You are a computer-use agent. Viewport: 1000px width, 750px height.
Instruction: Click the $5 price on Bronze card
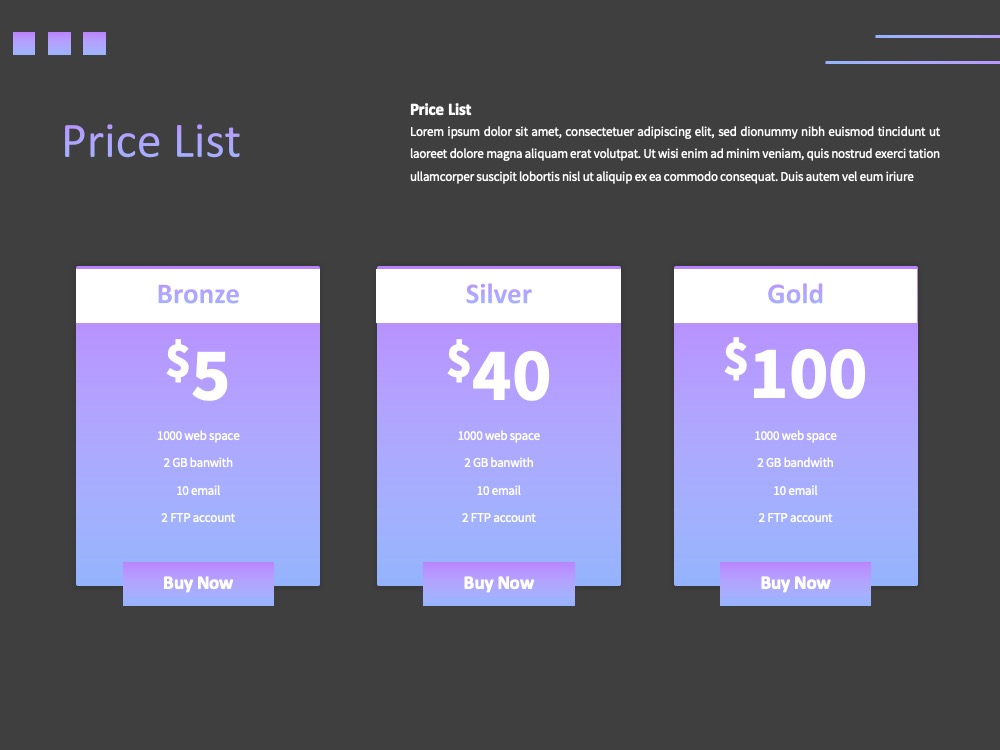click(197, 371)
